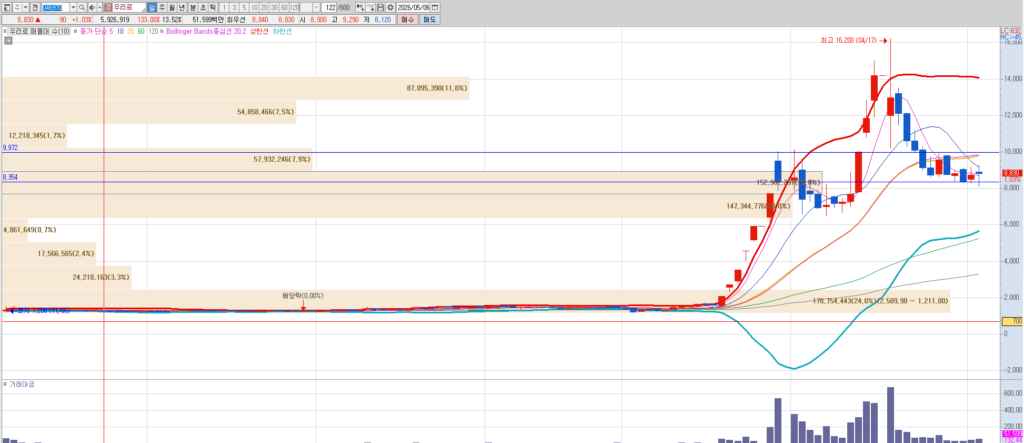Expand the dropdown beside the speaker icon
The height and width of the screenshot is (443, 1024).
click(x=100, y=7)
